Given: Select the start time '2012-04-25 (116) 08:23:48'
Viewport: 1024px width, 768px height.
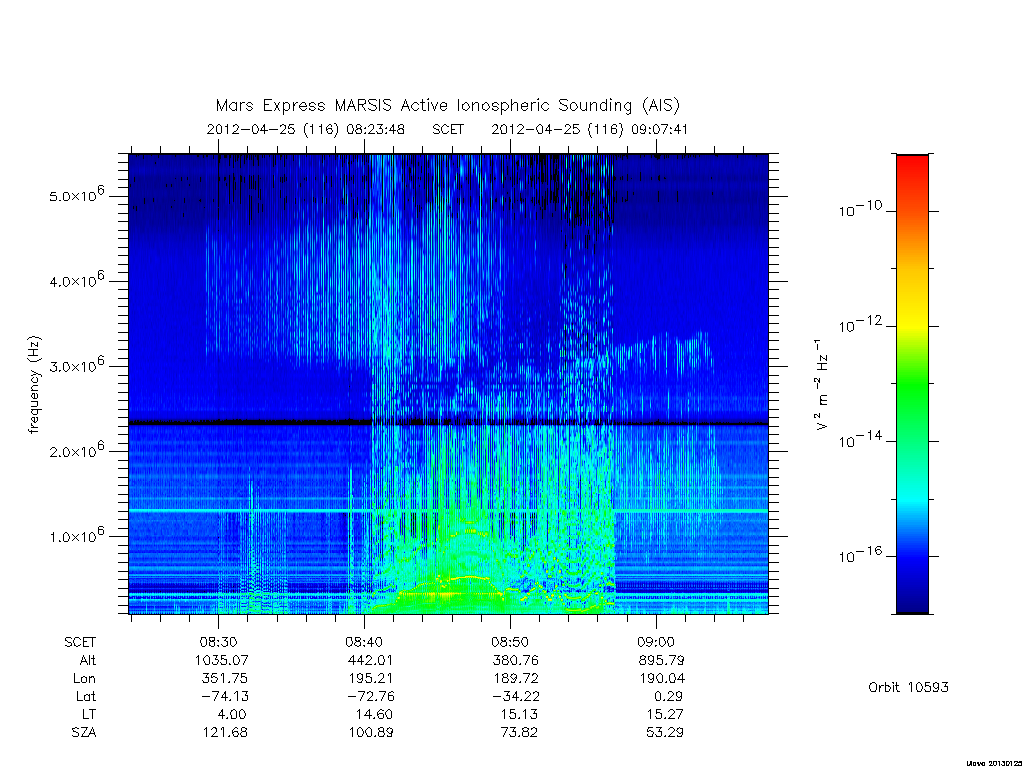Looking at the screenshot, I should point(306,129).
